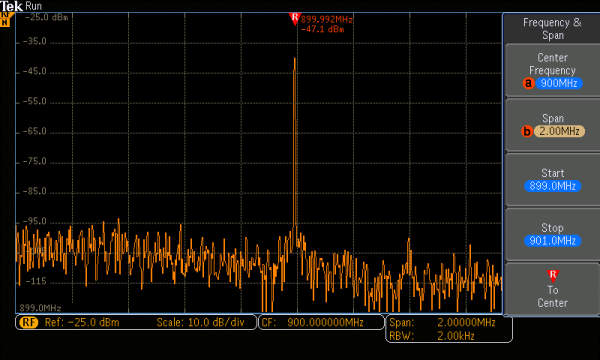600x360 pixels.
Task: Click the red R reference marker triangle
Action: (x=295, y=18)
